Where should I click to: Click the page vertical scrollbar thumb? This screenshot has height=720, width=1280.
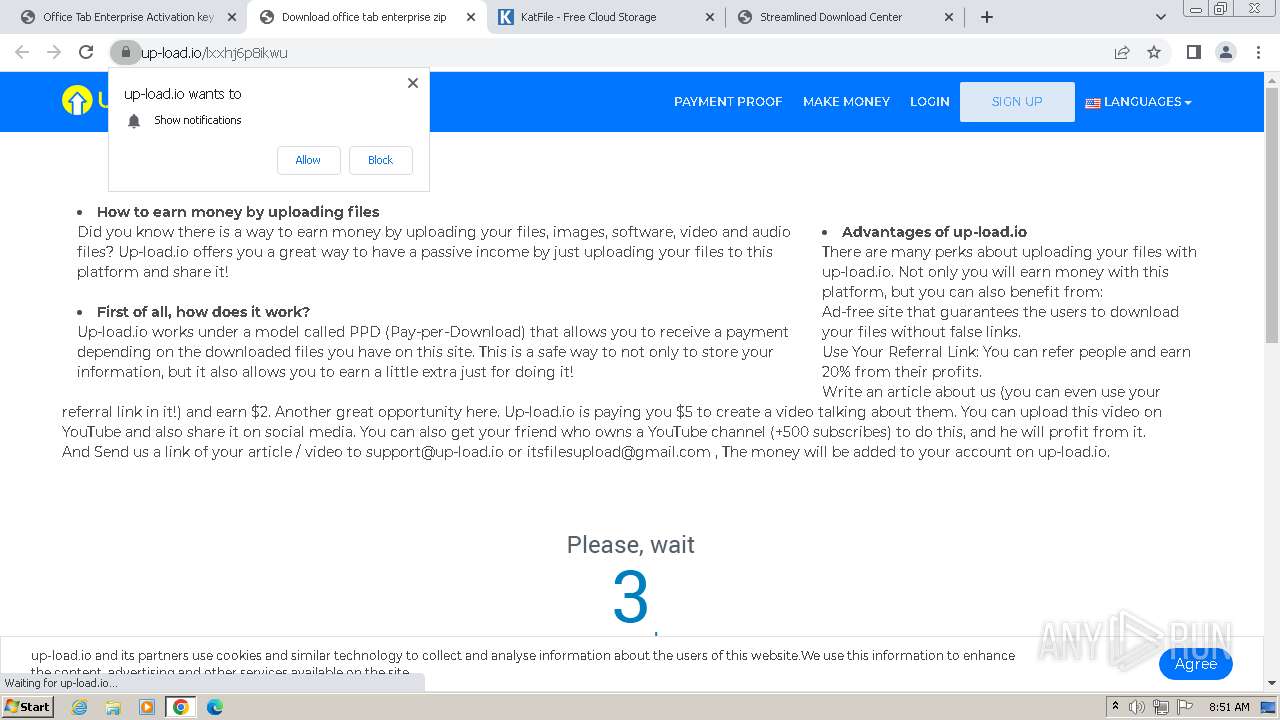1272,215
